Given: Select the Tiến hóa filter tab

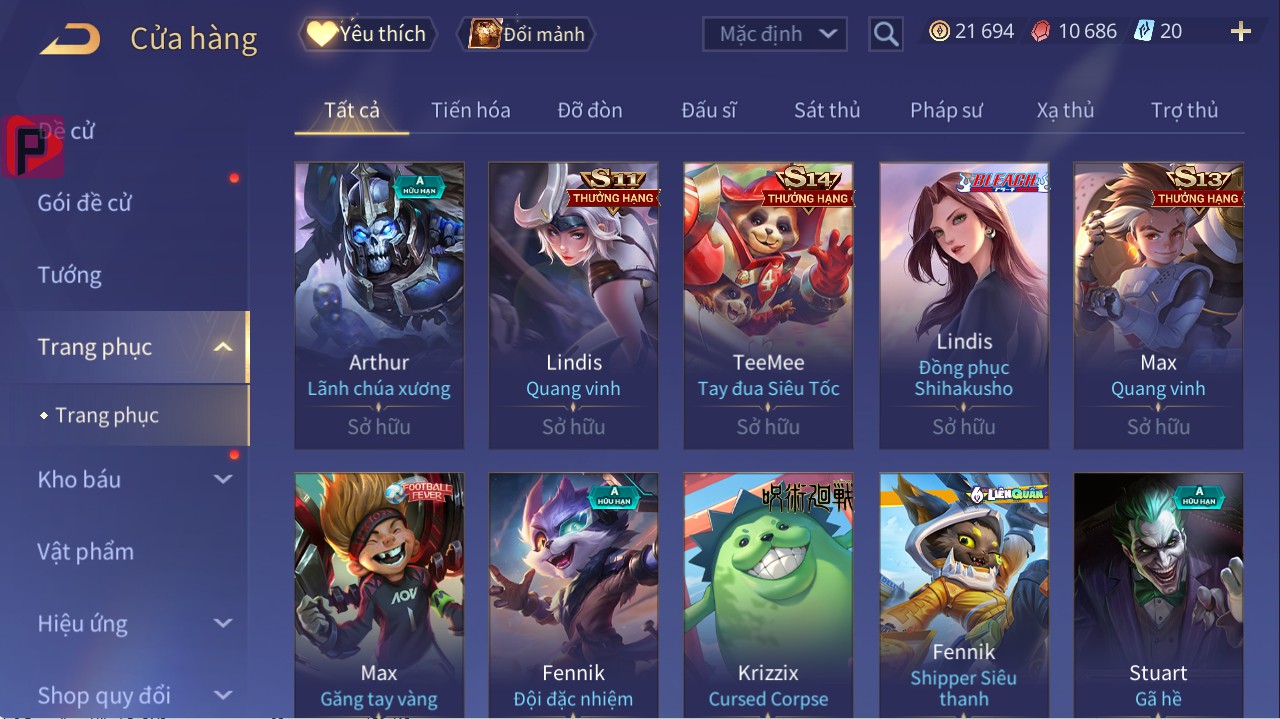Looking at the screenshot, I should pos(471,110).
